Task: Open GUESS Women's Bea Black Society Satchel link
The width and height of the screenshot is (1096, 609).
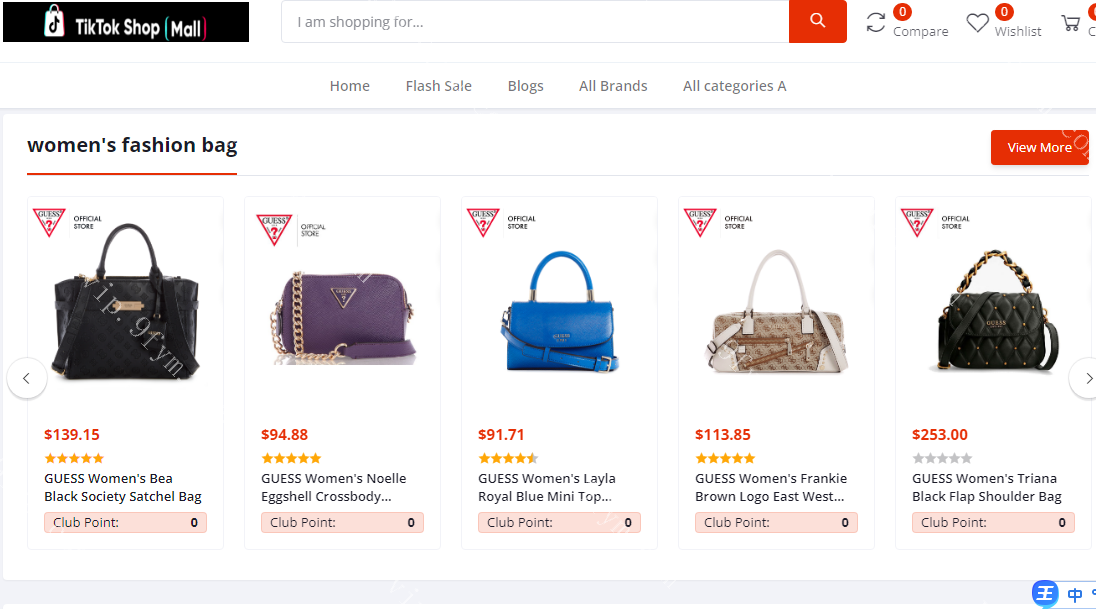Action: click(122, 487)
